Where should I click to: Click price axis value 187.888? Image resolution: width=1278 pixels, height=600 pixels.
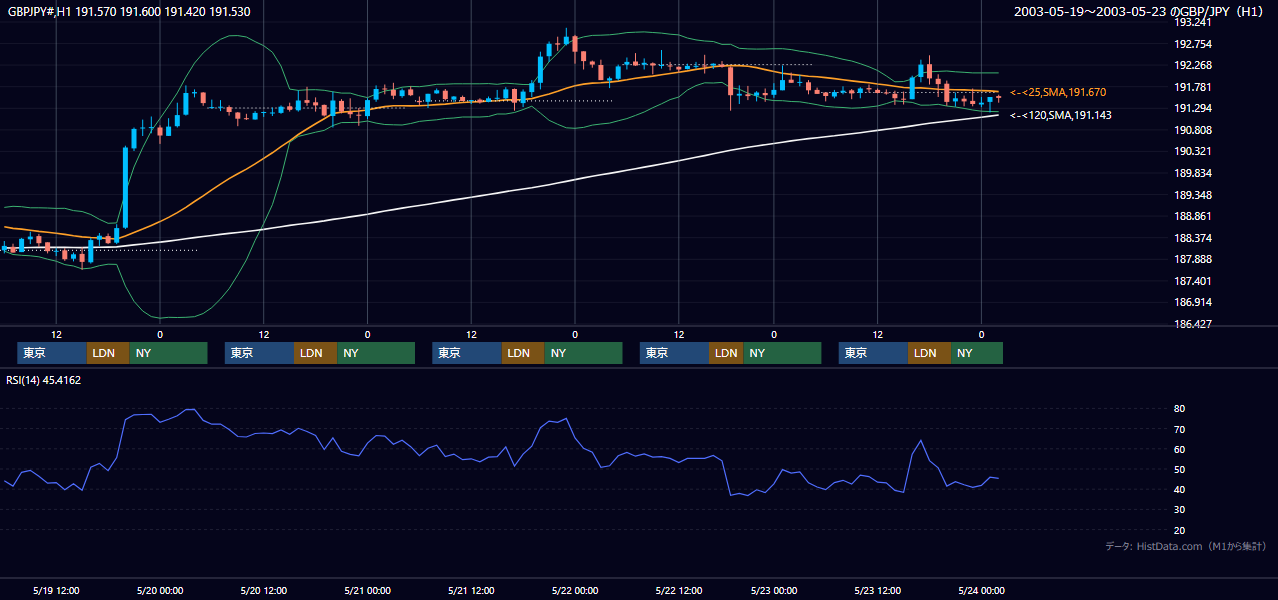coord(1193,259)
